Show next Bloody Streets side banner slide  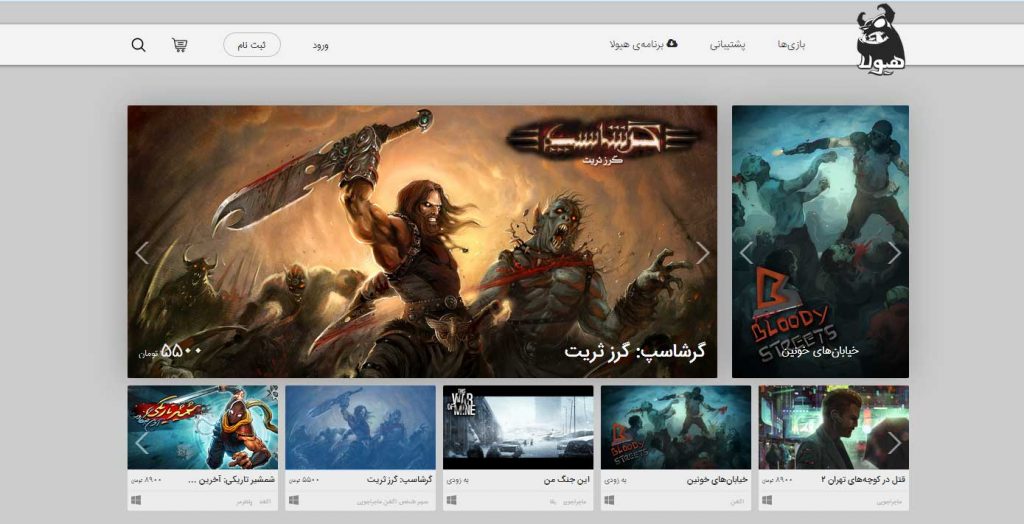point(894,253)
